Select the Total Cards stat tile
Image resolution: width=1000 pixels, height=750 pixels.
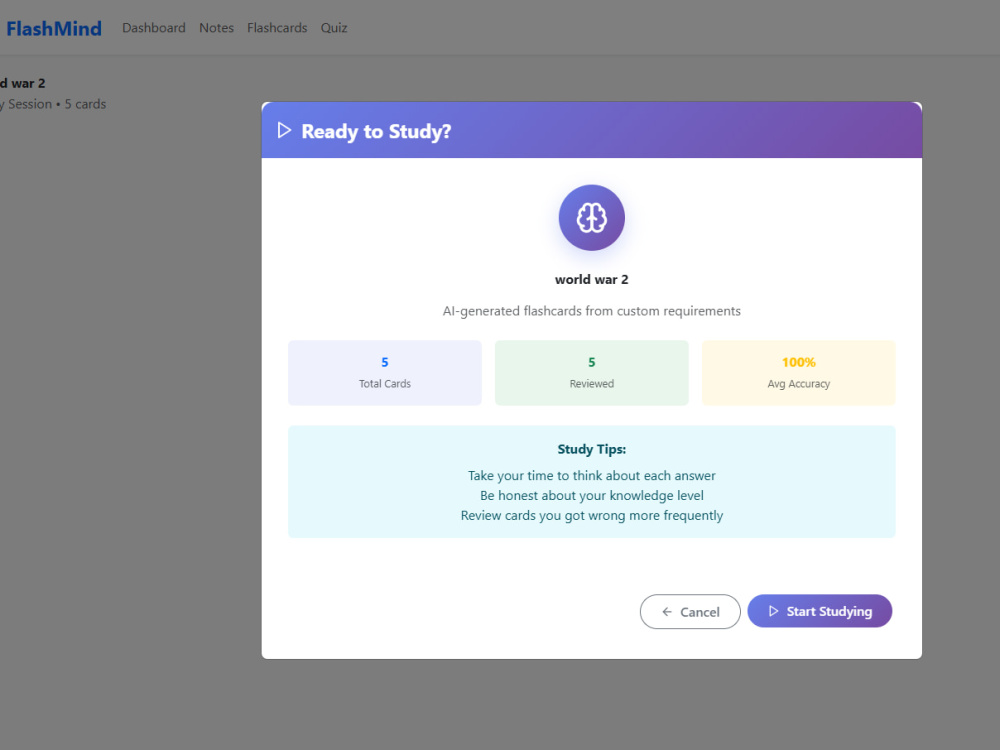click(x=385, y=372)
